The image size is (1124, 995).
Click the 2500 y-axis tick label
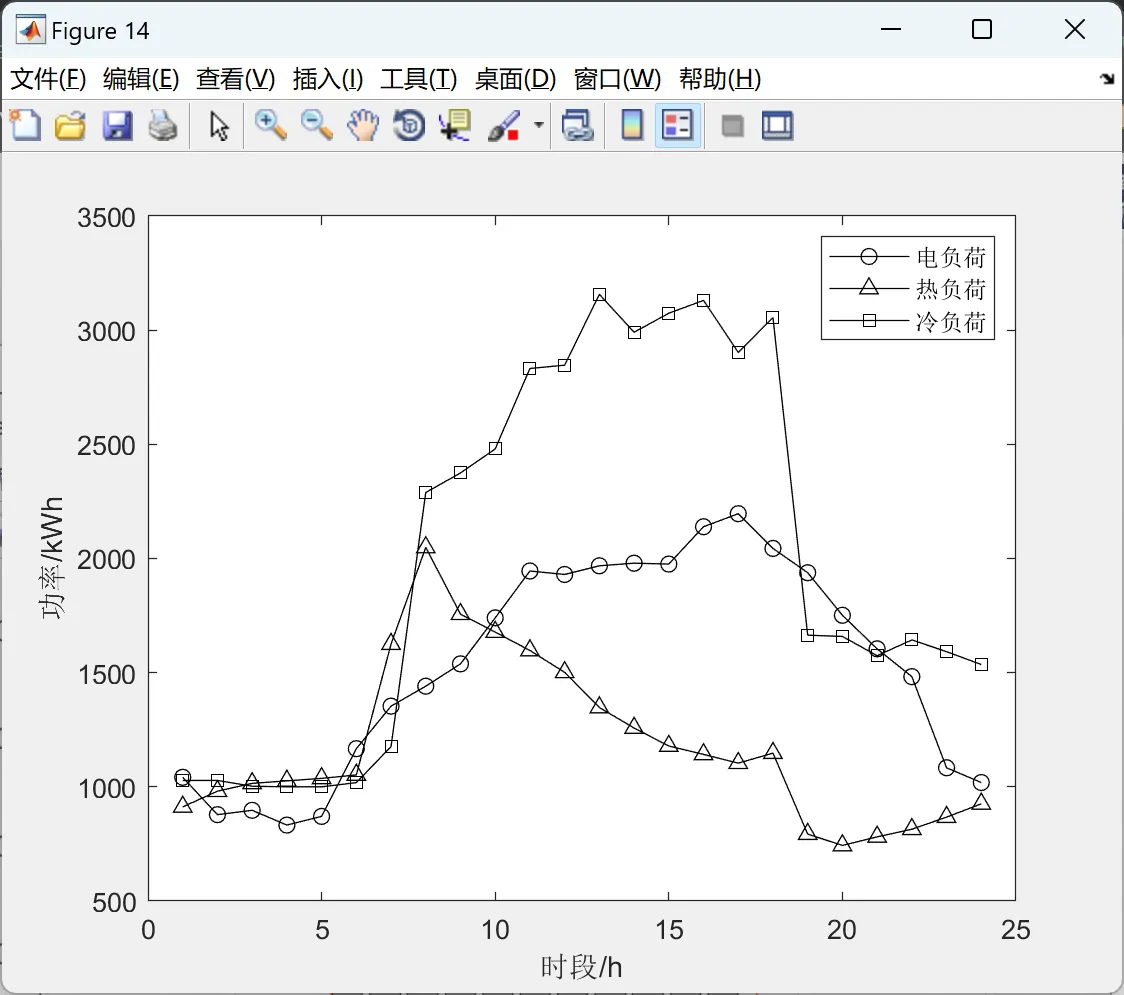[x=106, y=446]
